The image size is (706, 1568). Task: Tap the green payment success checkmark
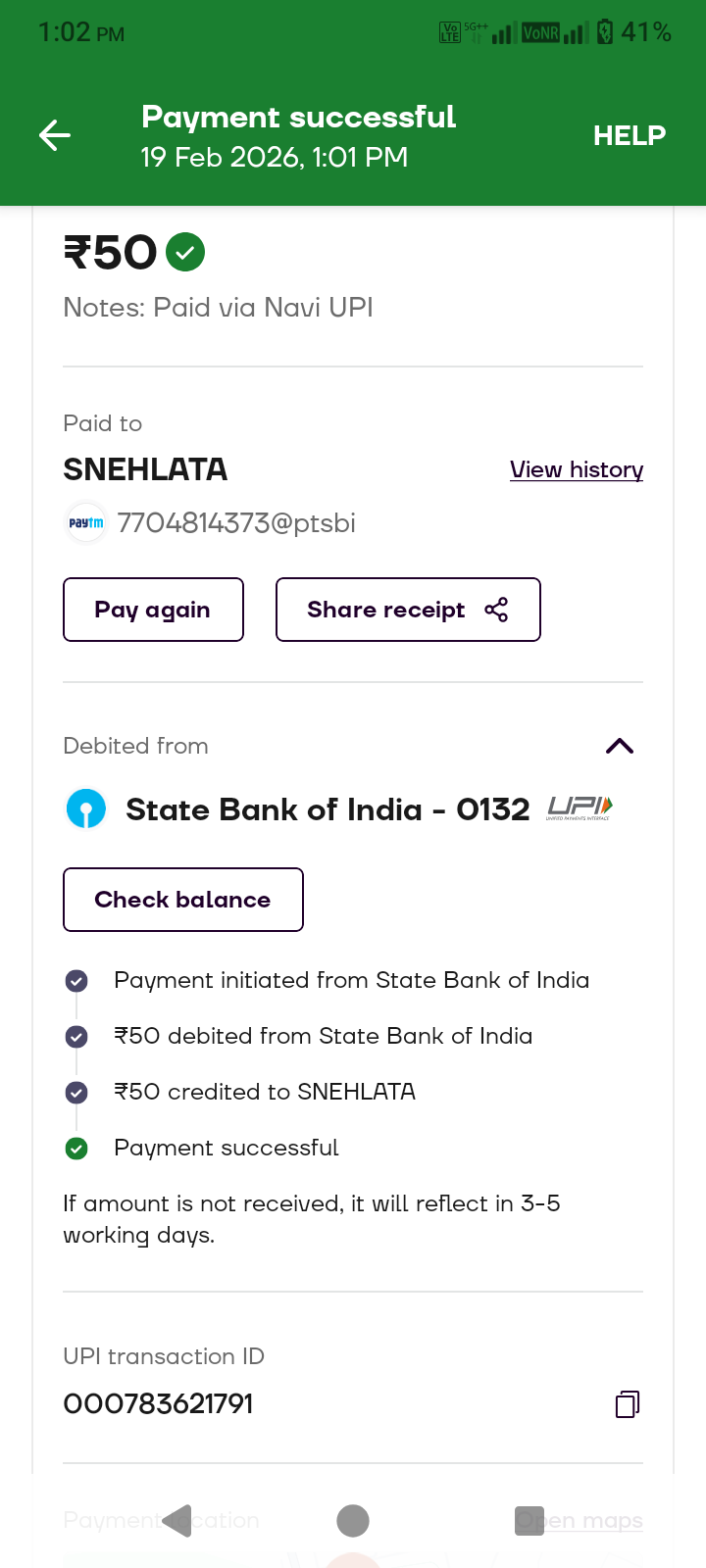(185, 252)
